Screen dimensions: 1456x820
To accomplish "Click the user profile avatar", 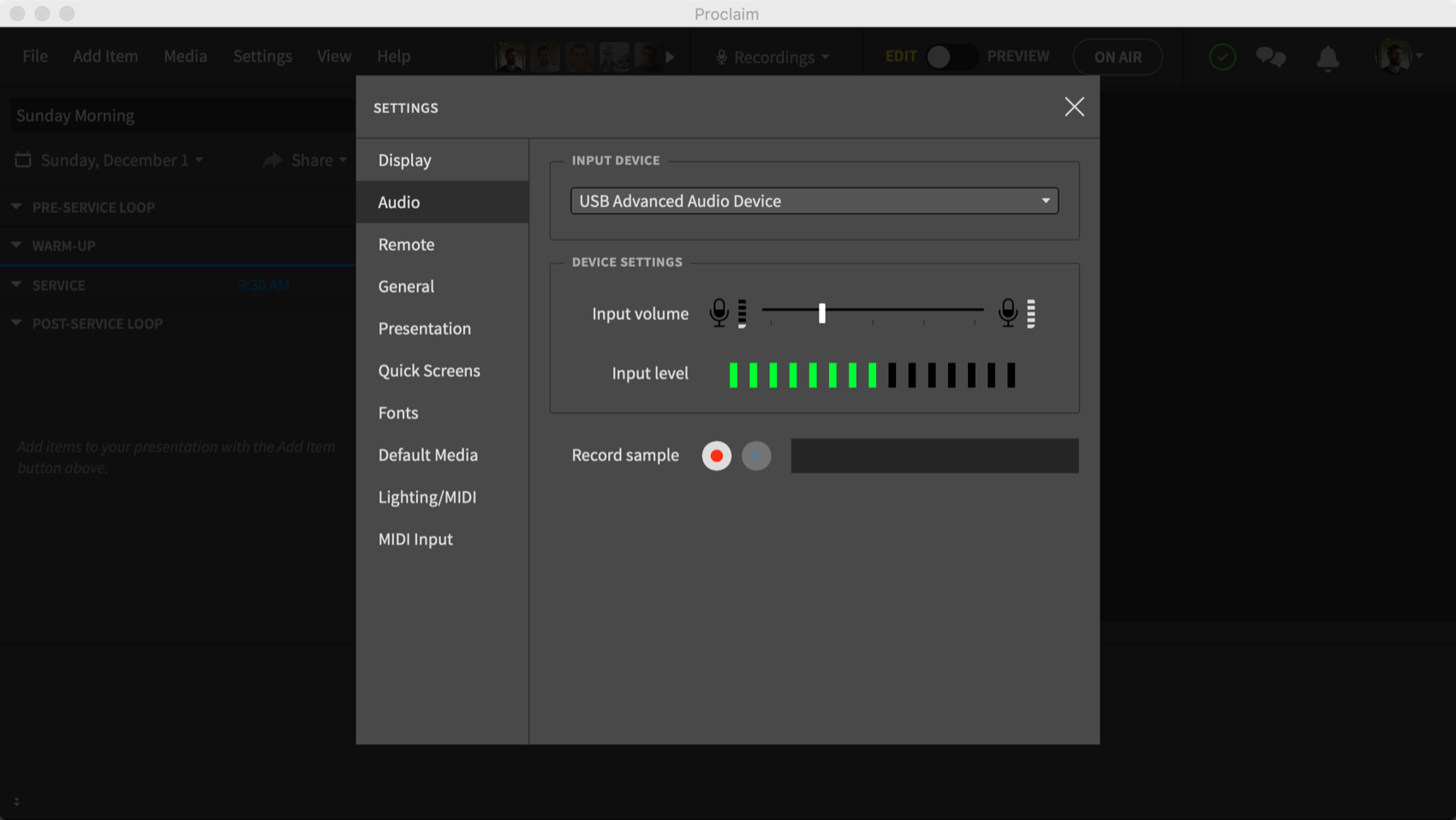I will click(x=1393, y=57).
